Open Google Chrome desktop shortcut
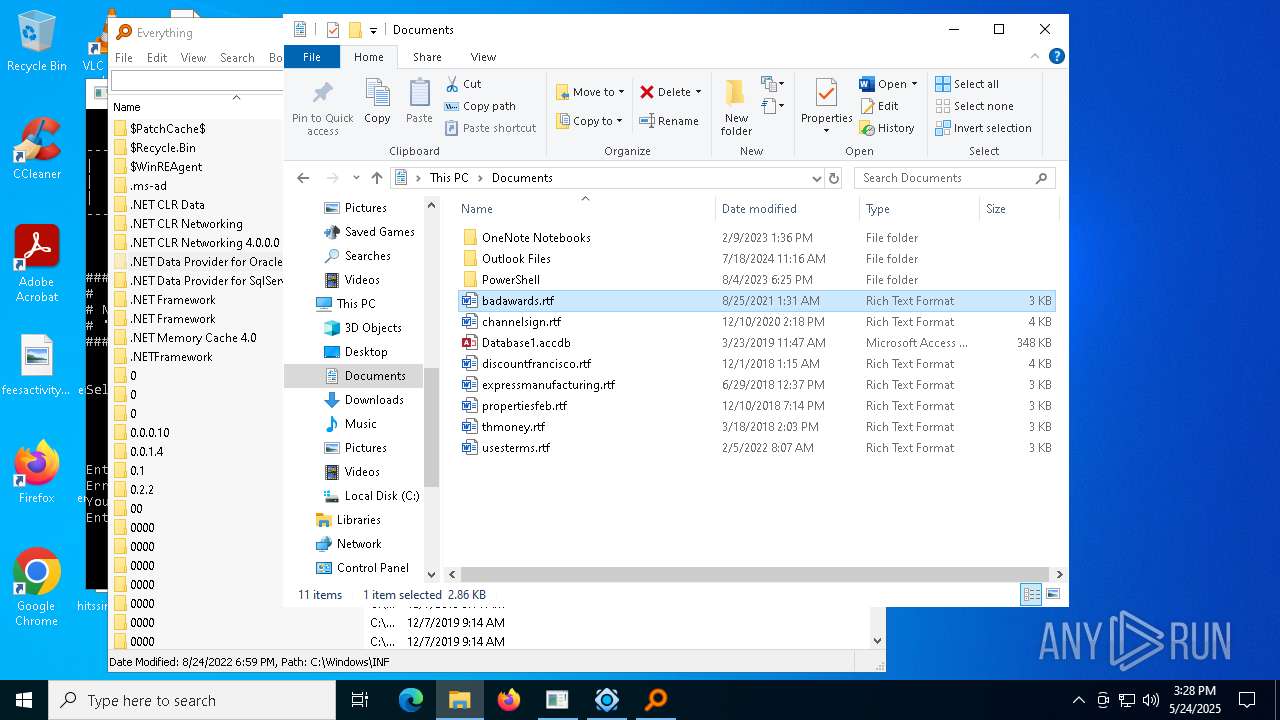Image resolution: width=1280 pixels, height=720 pixels. tap(37, 587)
